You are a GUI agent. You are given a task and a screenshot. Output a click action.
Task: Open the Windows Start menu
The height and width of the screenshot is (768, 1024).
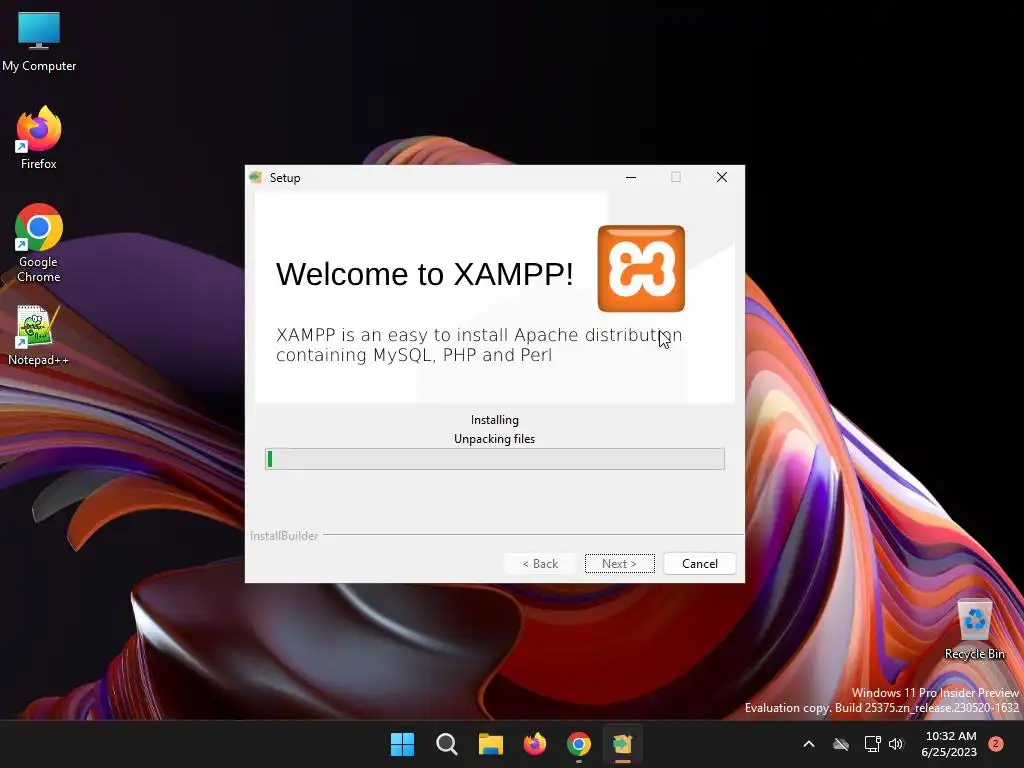click(x=402, y=744)
